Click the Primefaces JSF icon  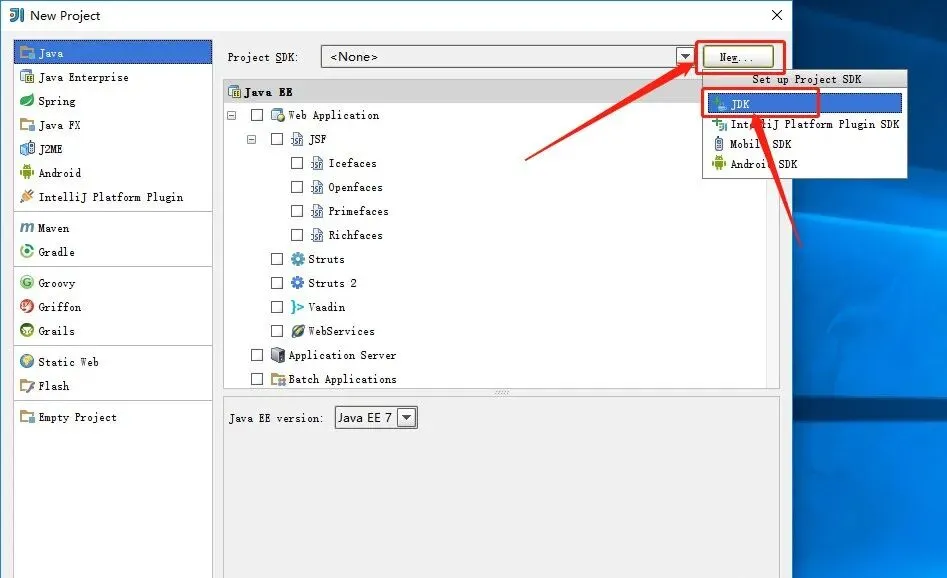point(317,211)
